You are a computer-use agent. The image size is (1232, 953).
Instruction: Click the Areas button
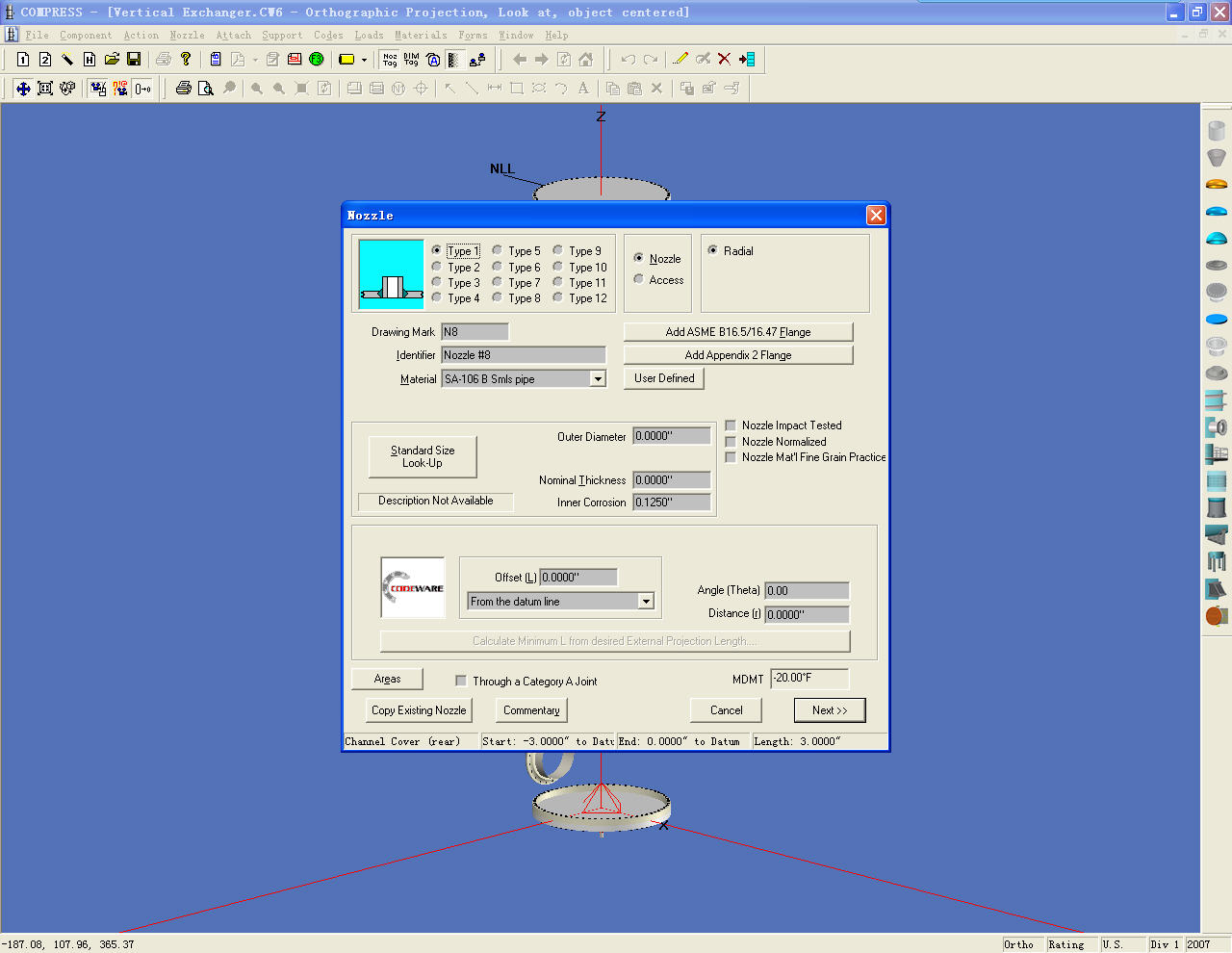coord(387,679)
